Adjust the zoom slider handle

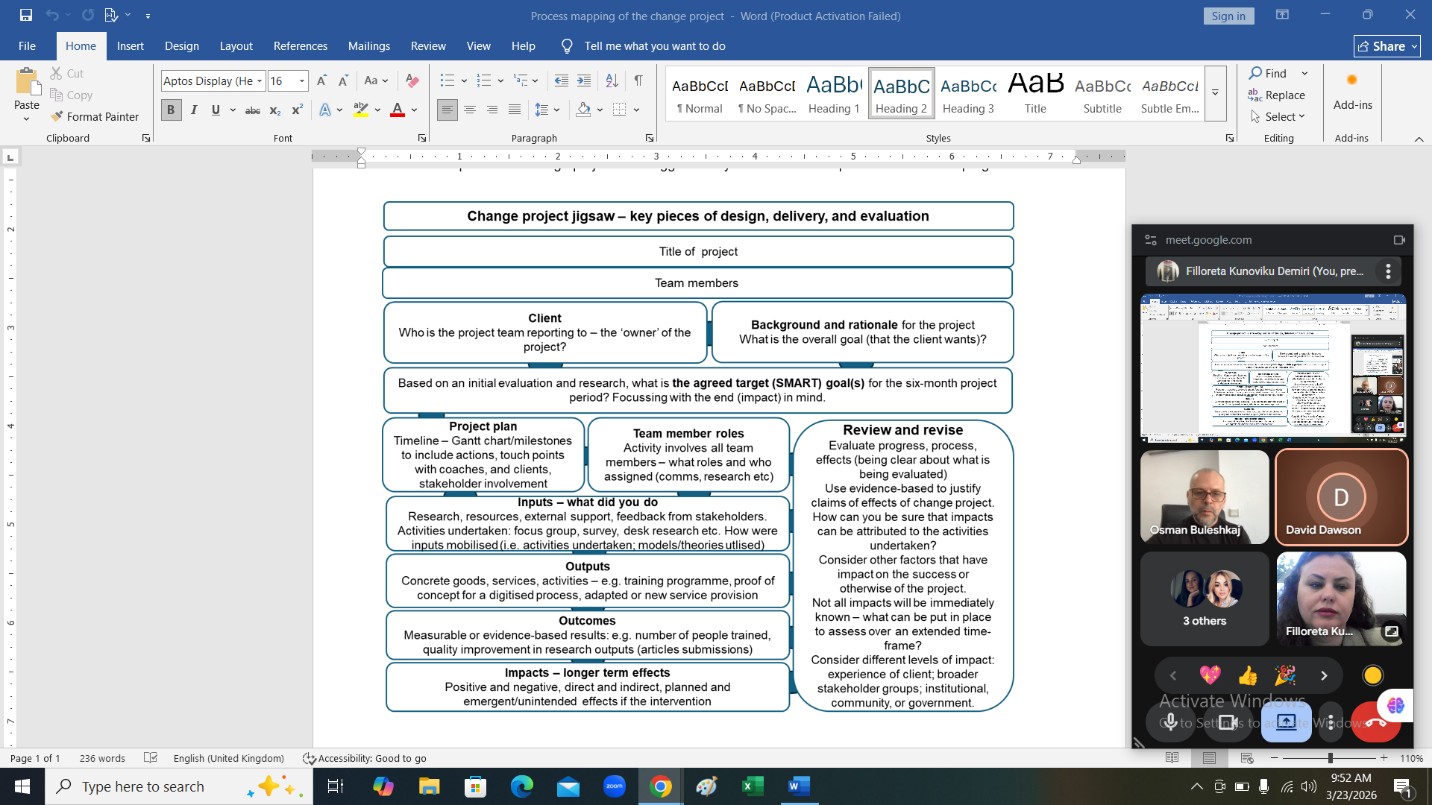point(1330,758)
